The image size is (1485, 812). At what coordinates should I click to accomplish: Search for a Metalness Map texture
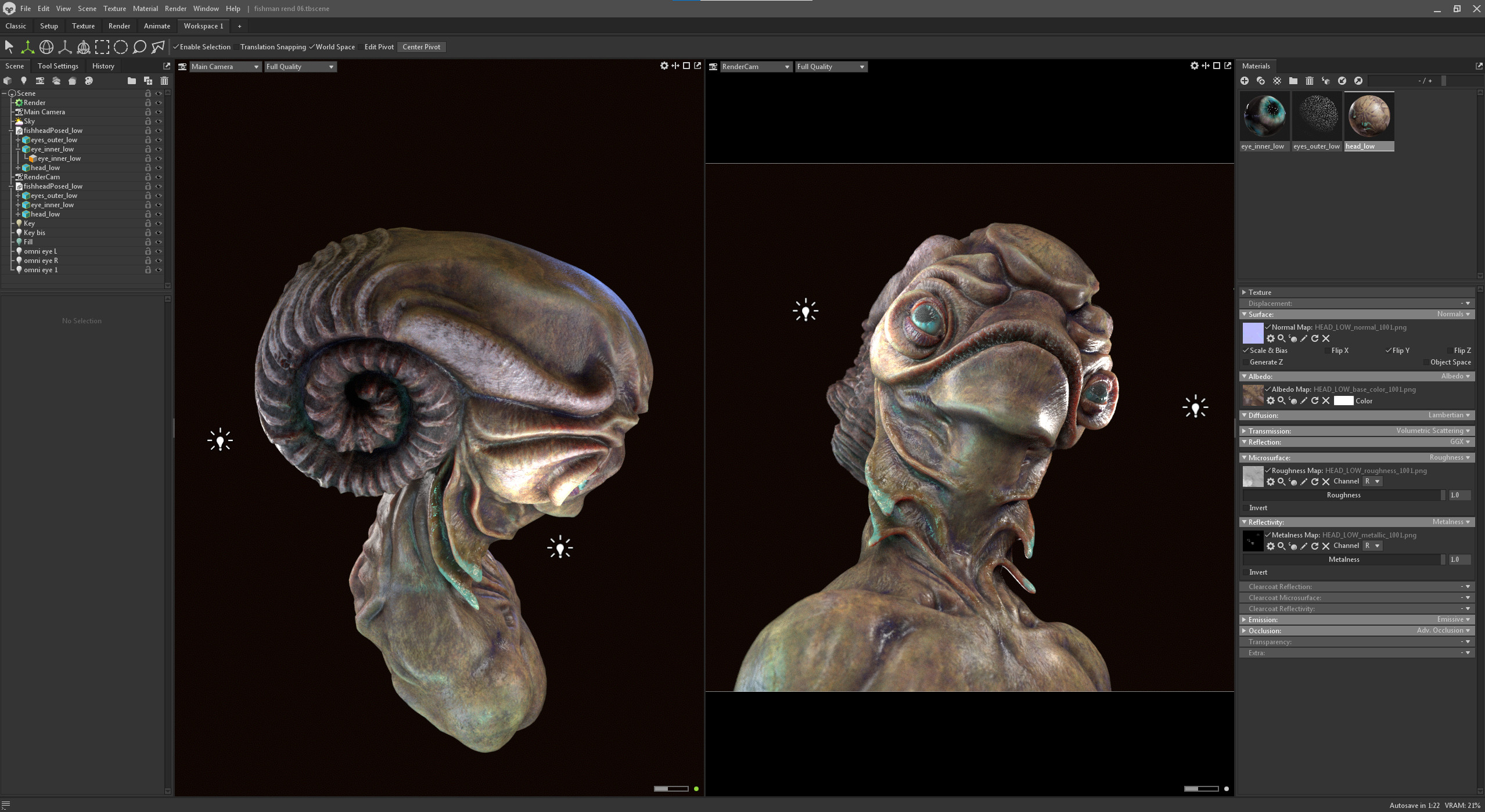click(x=1282, y=546)
